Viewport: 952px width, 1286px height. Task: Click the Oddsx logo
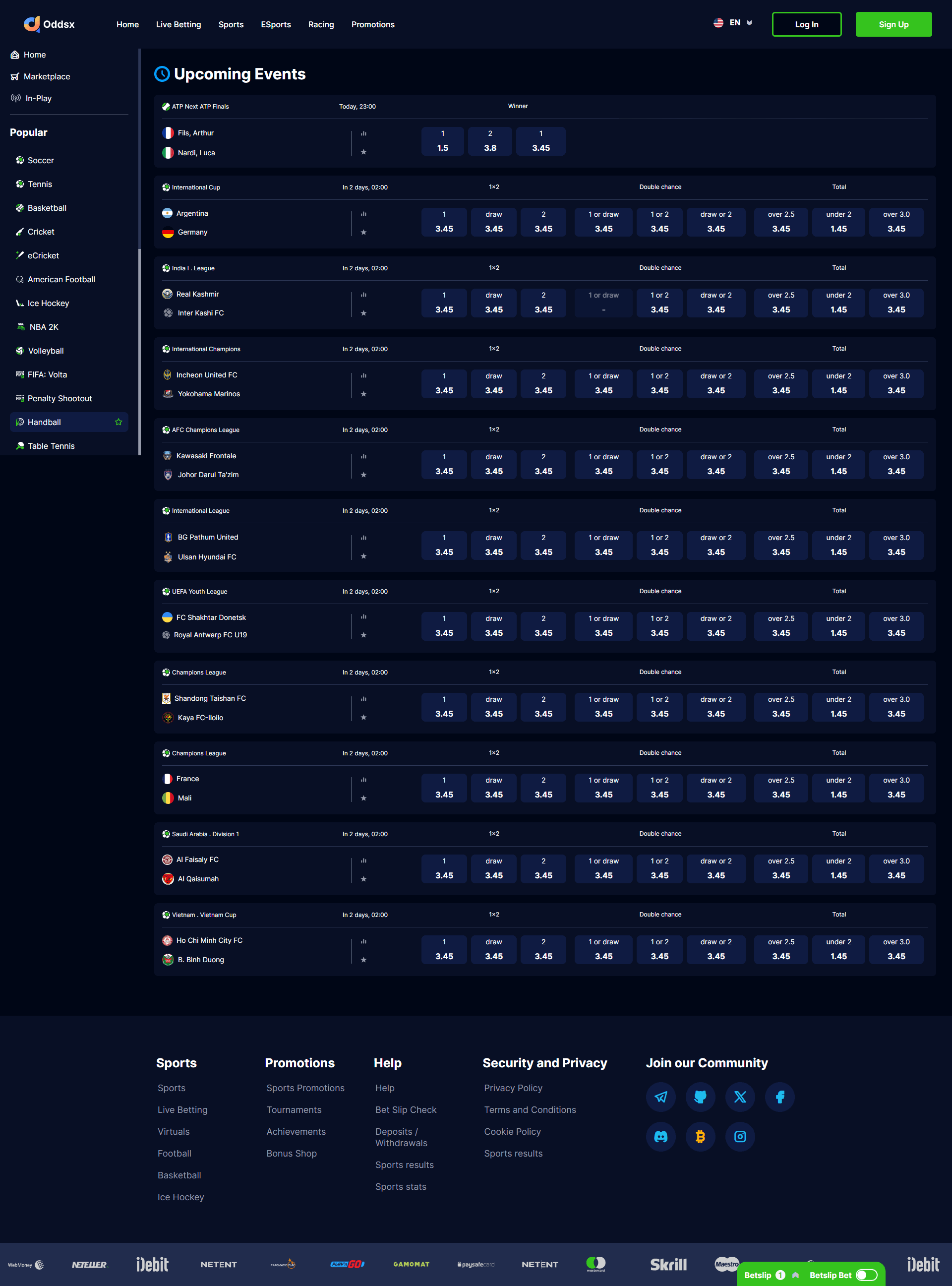(x=49, y=24)
